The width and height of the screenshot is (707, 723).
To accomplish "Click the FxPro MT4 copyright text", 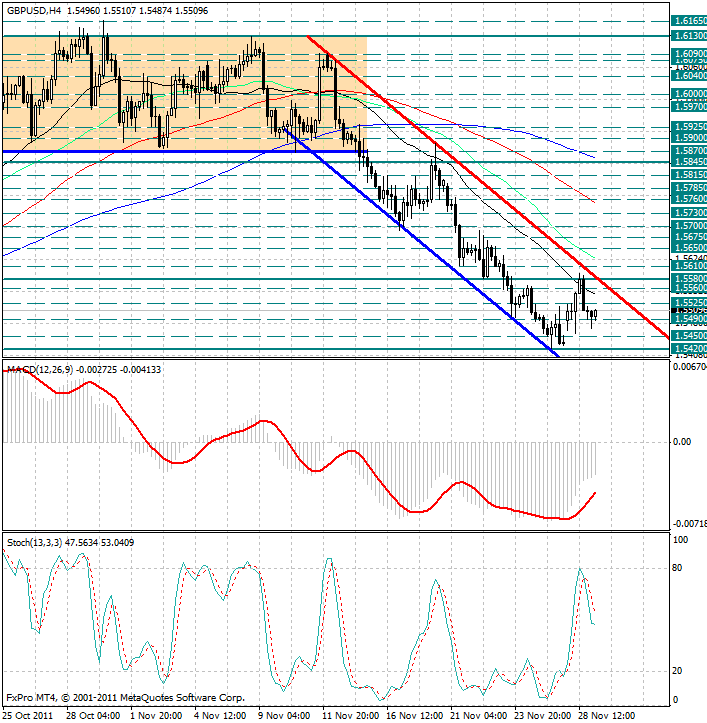I will click(125, 697).
